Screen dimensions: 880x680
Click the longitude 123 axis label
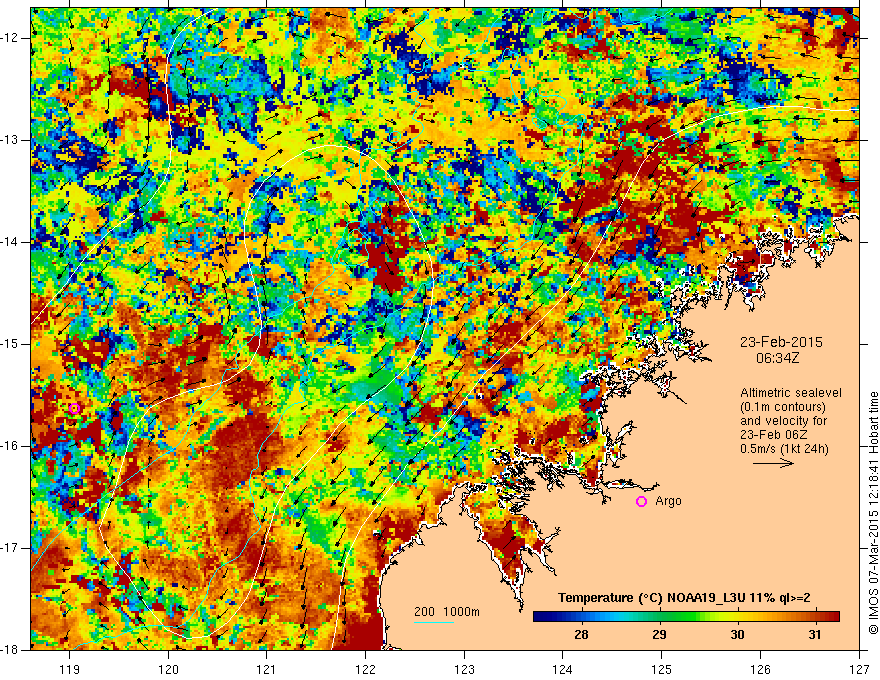[464, 669]
